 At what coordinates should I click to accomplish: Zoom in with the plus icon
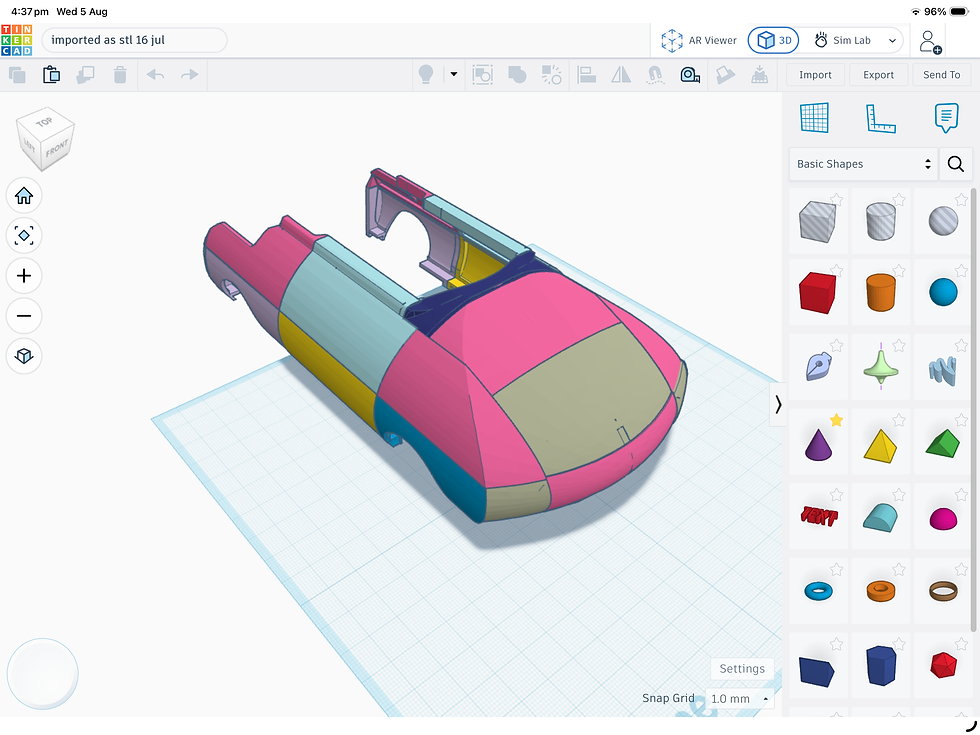tap(24, 276)
